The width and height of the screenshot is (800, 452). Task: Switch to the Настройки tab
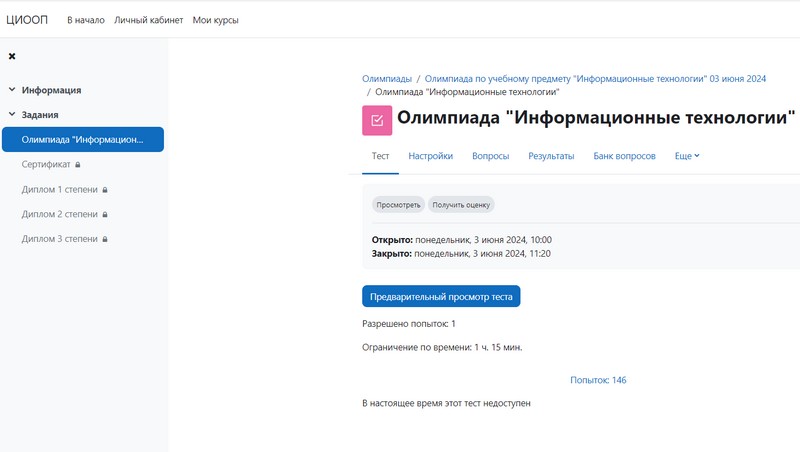point(430,156)
